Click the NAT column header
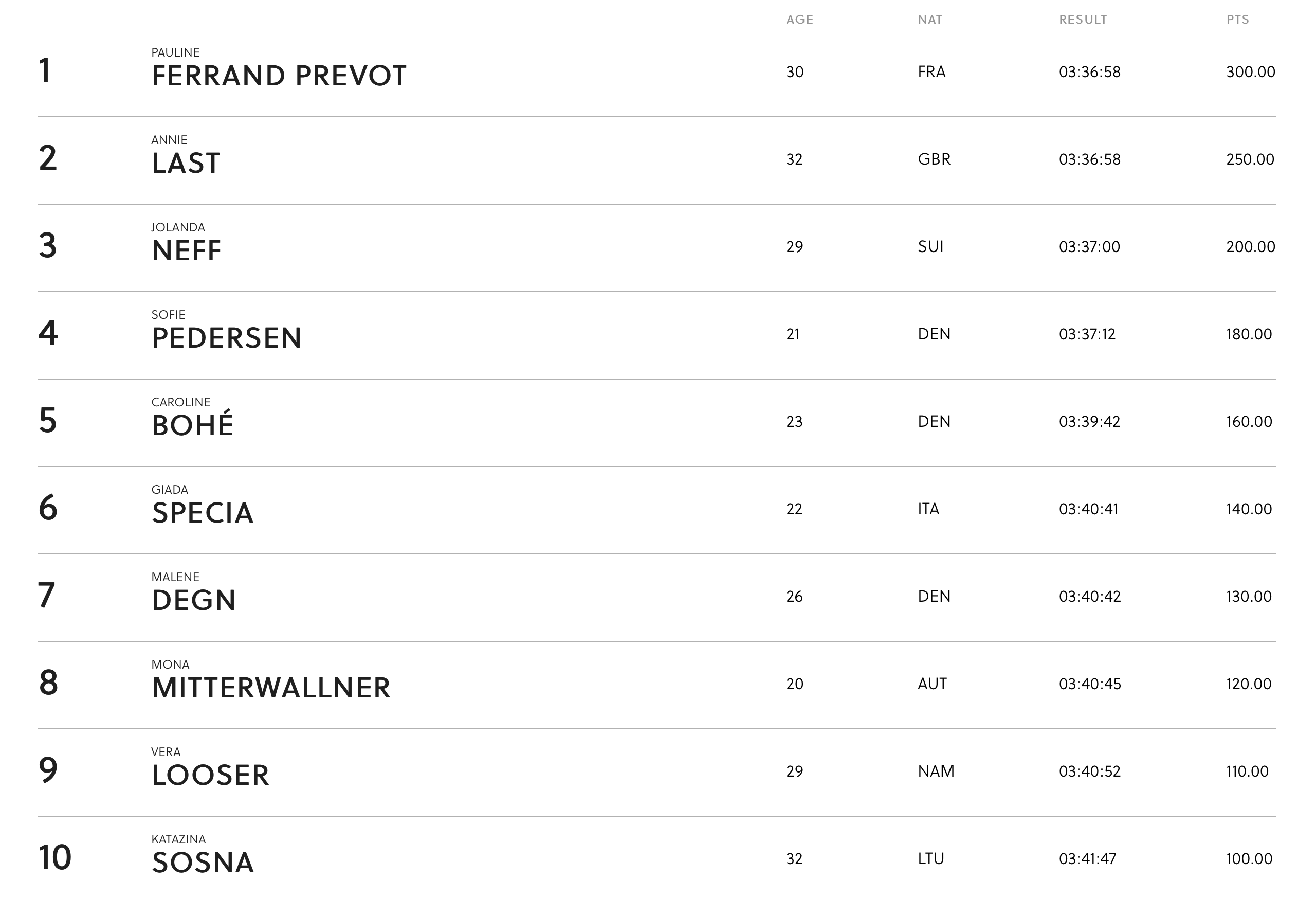 [930, 20]
